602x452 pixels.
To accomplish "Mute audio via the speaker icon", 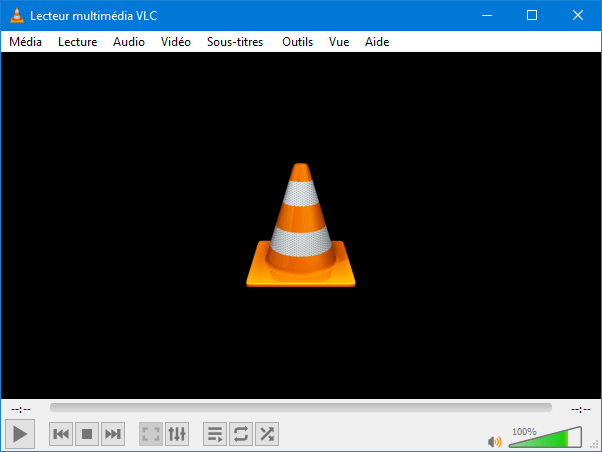I will pyautogui.click(x=494, y=442).
